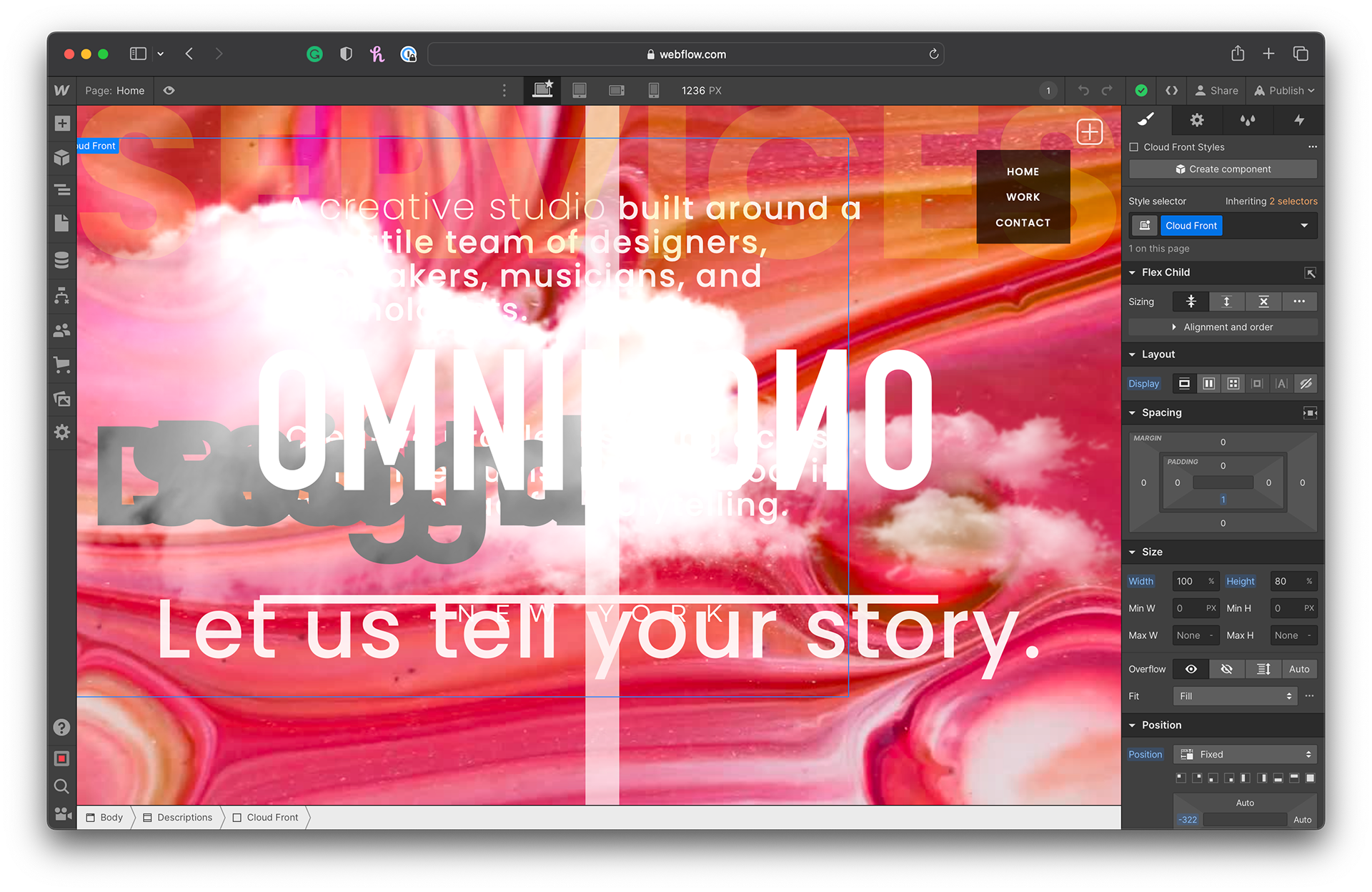Click the Create component button

click(x=1223, y=169)
